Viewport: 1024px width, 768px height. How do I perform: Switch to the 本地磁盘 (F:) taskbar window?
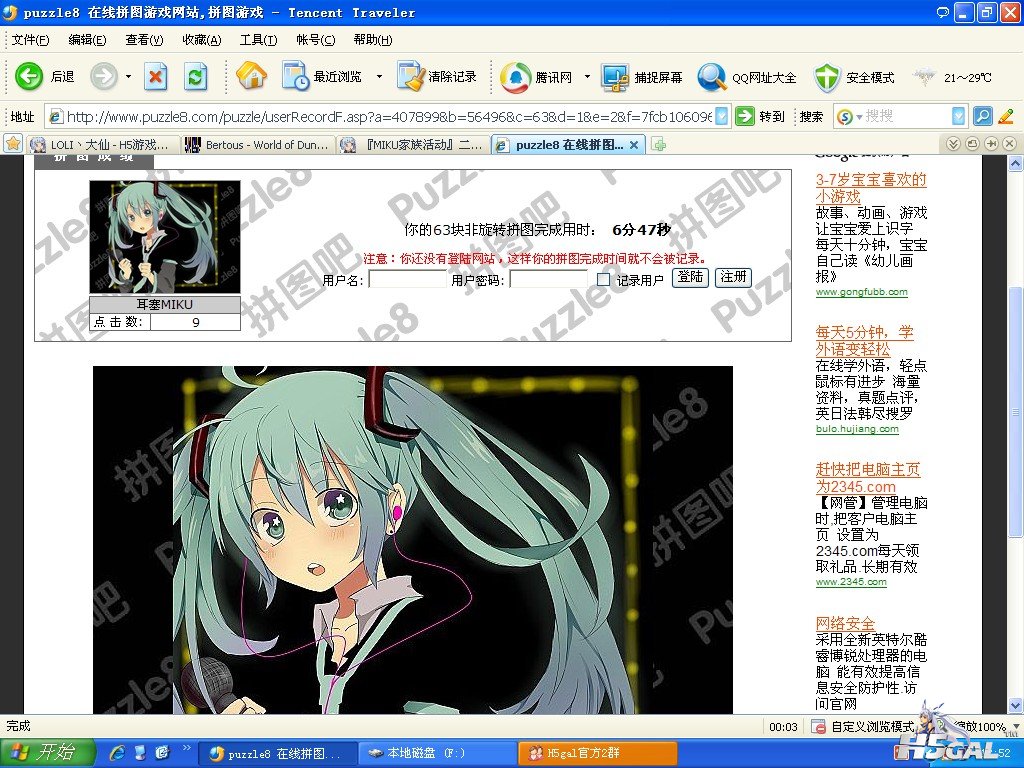tap(437, 753)
